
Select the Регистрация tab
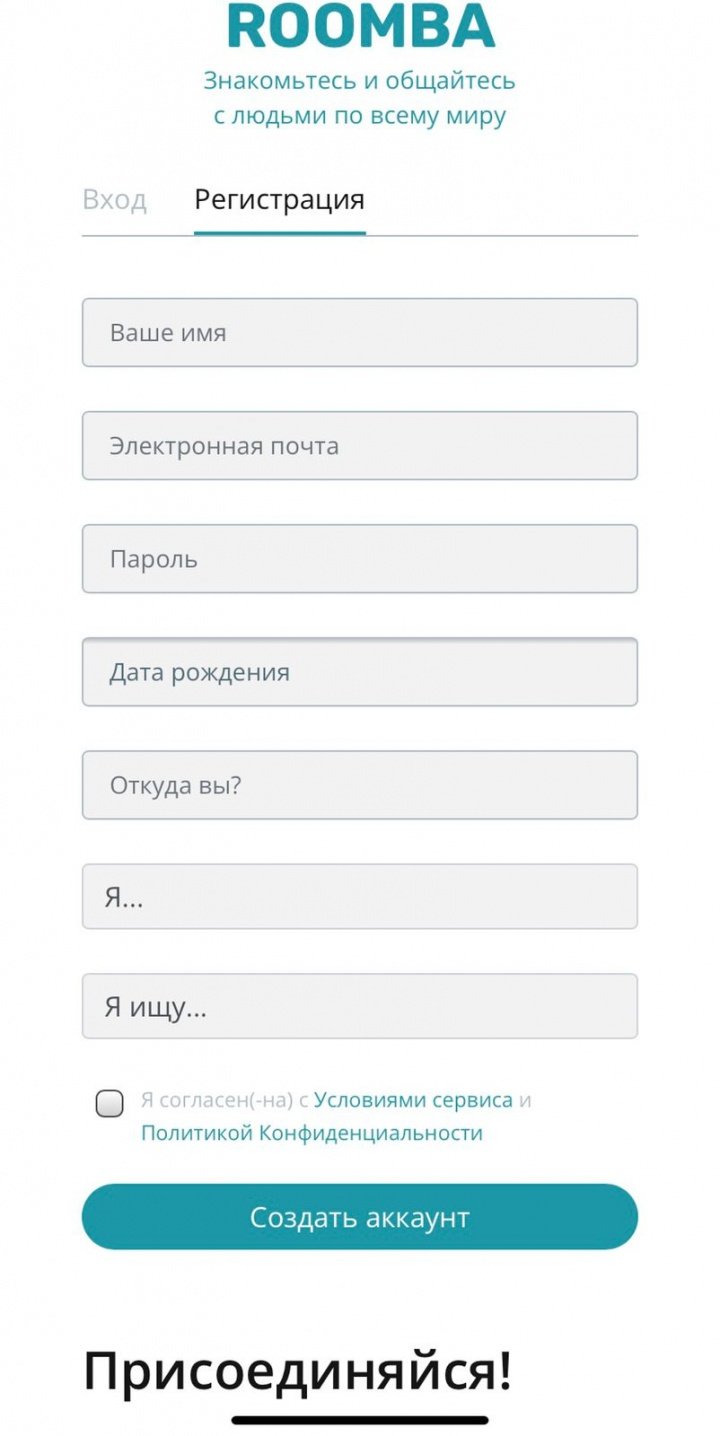(279, 200)
